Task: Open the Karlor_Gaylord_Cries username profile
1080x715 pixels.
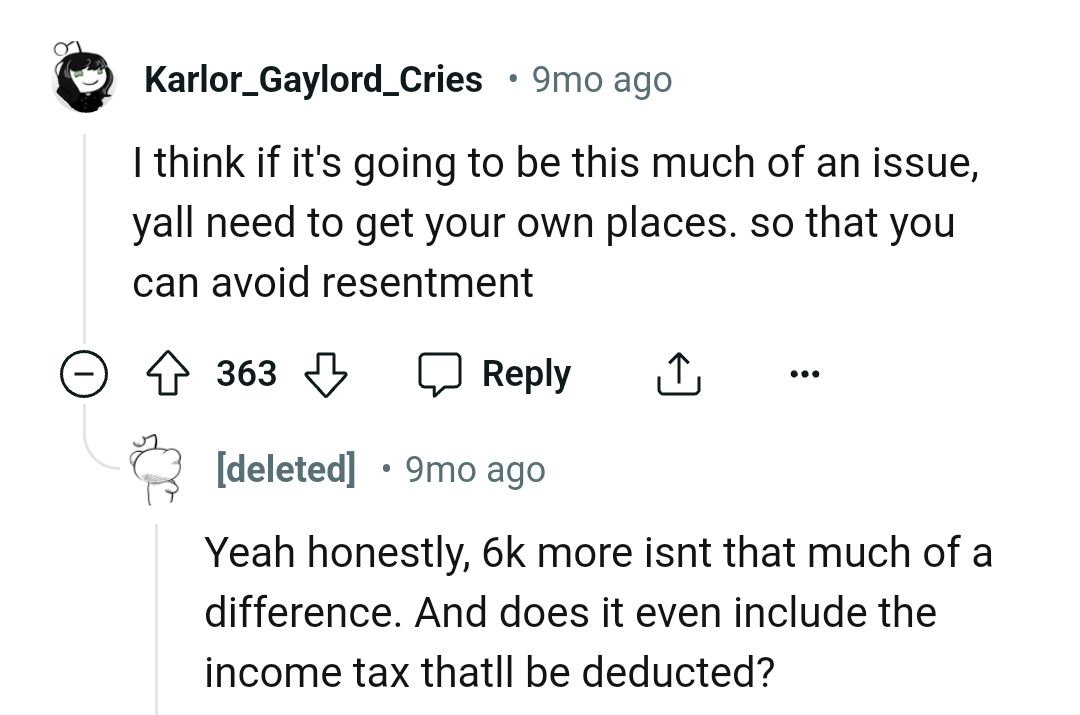Action: 313,79
